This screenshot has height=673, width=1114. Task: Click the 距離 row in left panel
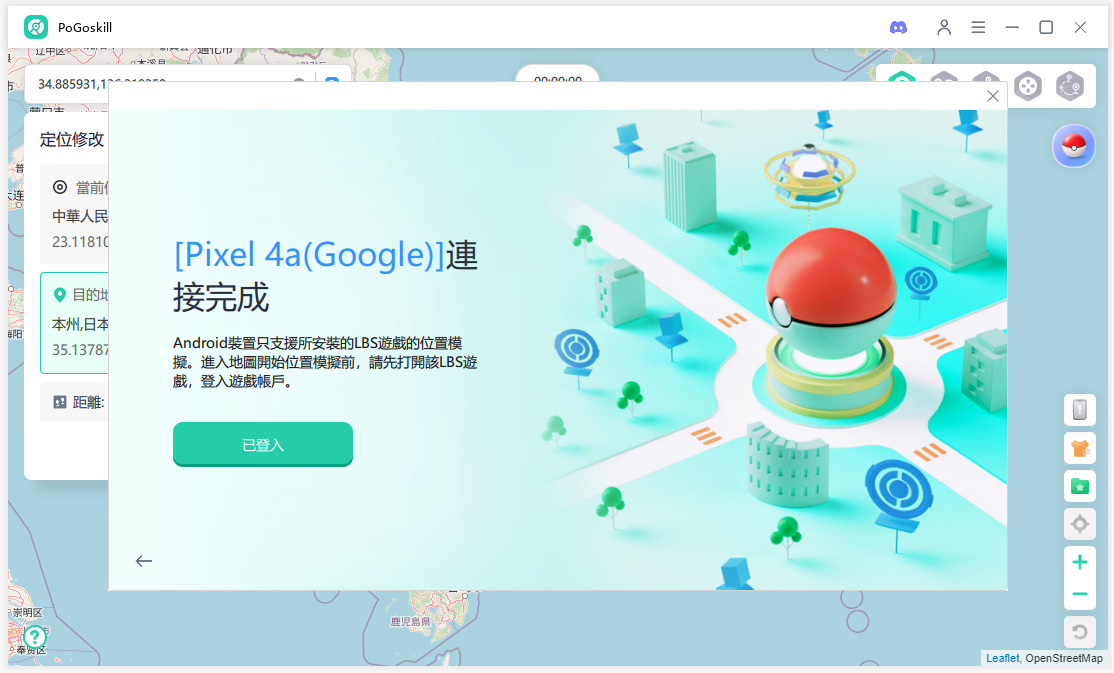point(74,402)
